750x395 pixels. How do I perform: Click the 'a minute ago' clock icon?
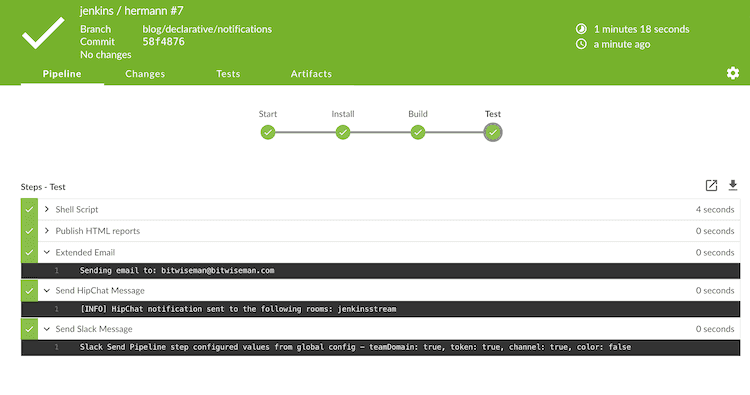[581, 44]
